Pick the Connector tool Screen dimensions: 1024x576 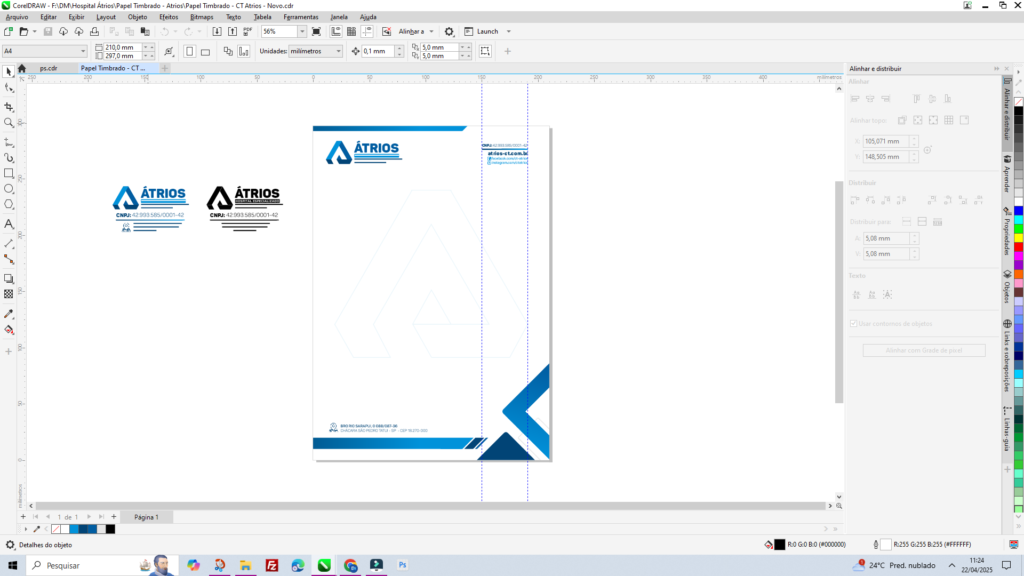point(8,259)
